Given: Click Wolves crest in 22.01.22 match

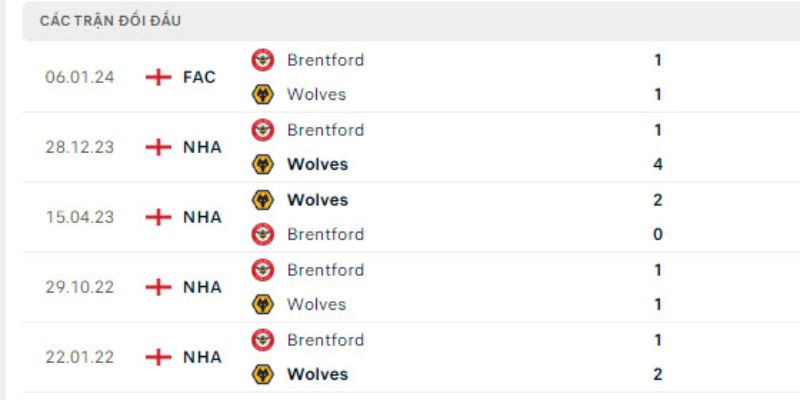Looking at the screenshot, I should click(x=262, y=375).
